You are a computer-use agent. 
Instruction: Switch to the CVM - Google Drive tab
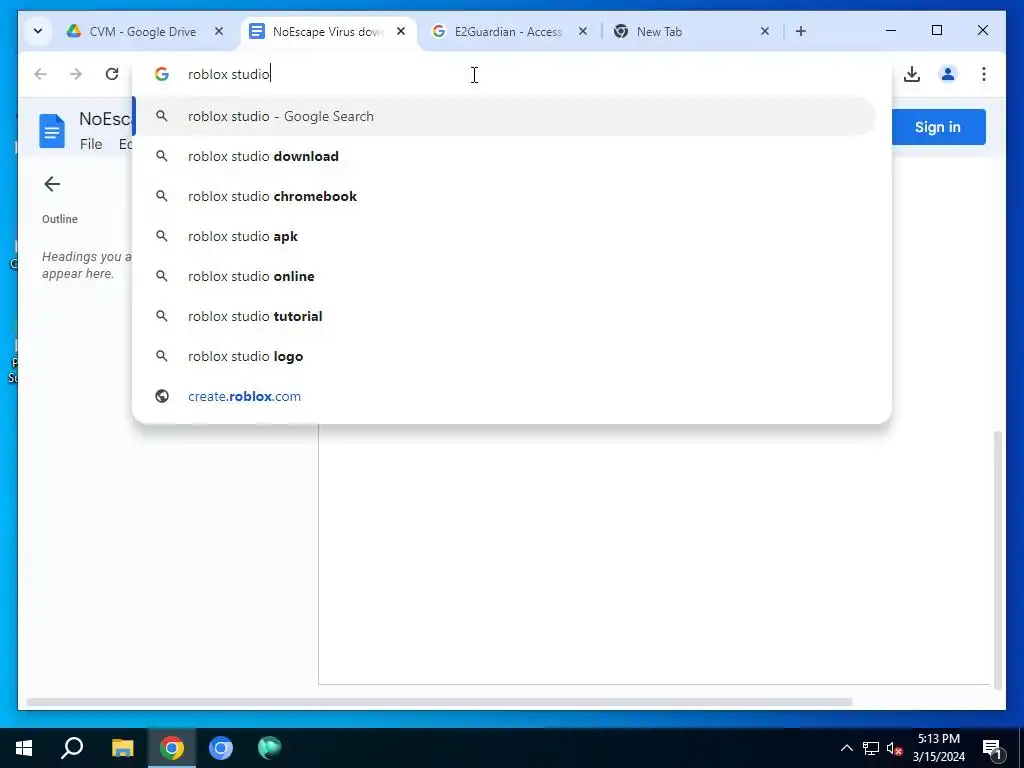coord(143,31)
